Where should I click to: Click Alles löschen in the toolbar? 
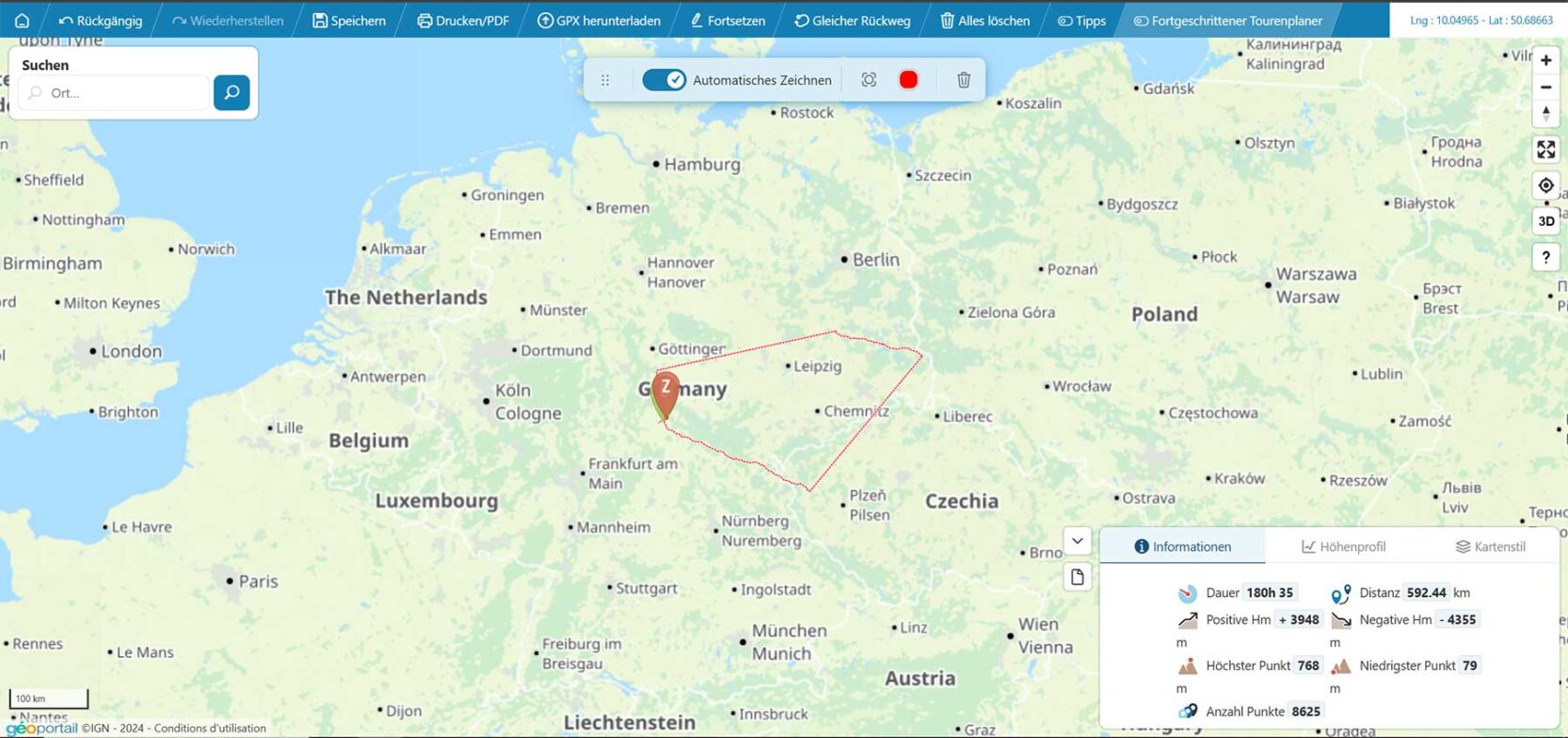984,20
